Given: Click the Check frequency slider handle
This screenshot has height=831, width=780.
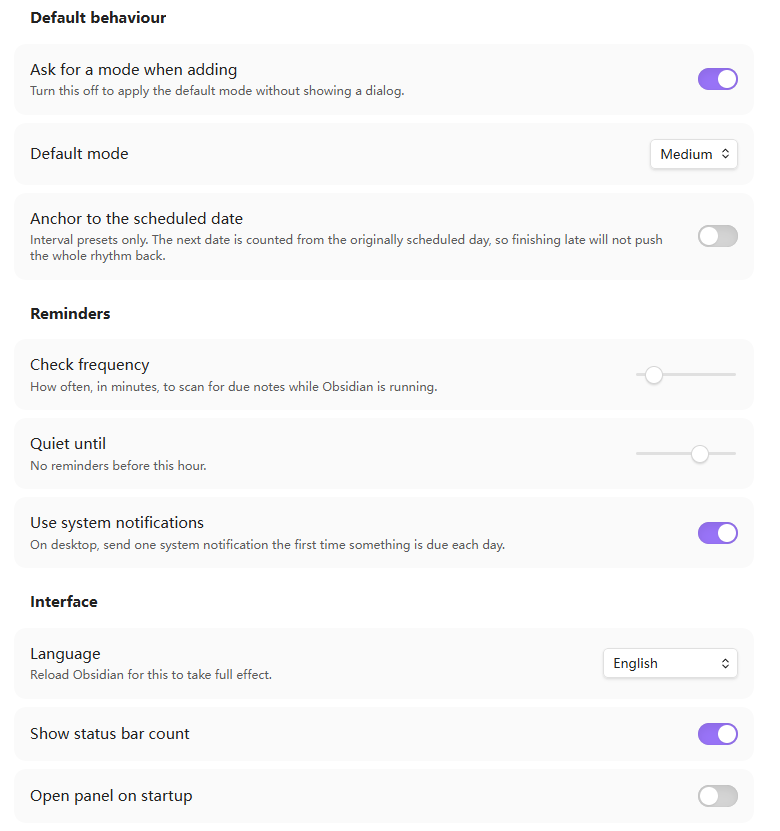Looking at the screenshot, I should [654, 375].
